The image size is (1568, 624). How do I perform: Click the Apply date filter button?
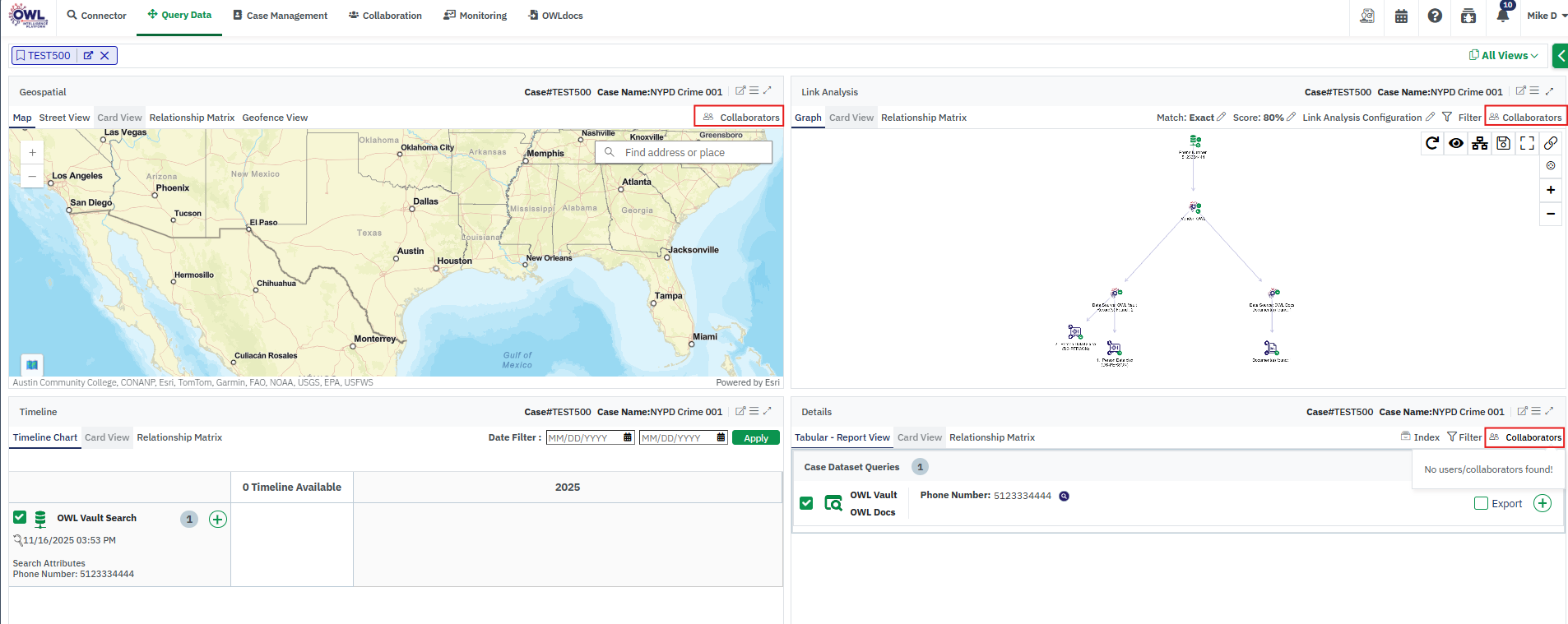(755, 438)
